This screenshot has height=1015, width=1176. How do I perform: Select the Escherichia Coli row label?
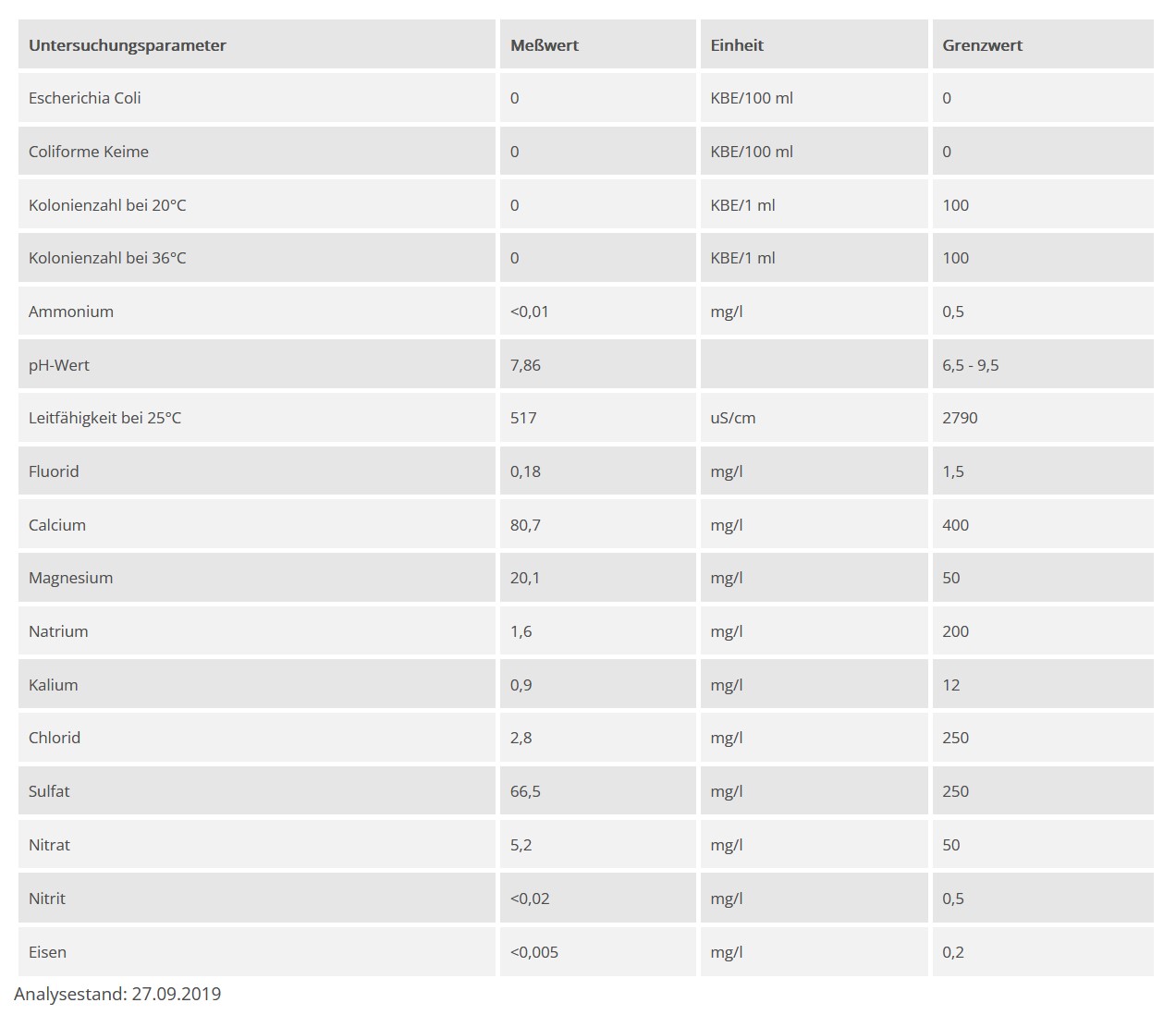click(x=85, y=98)
